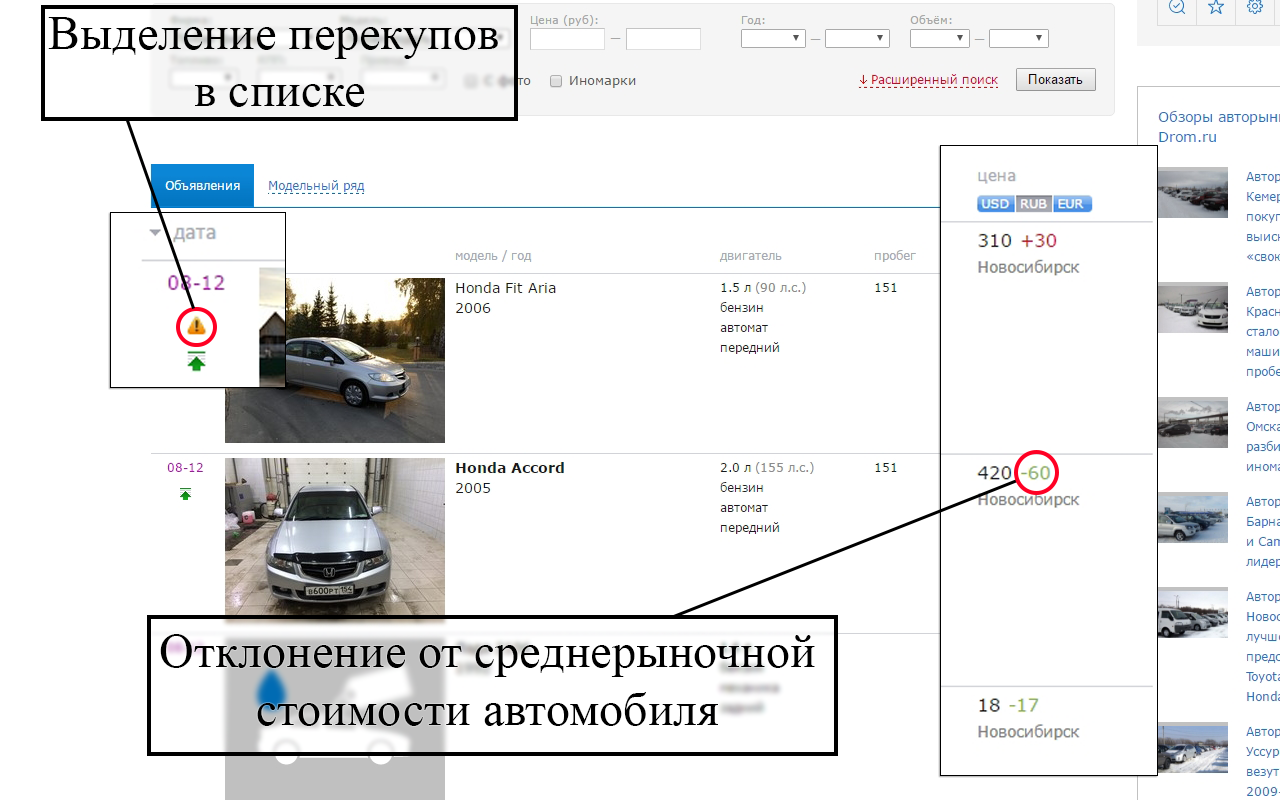The height and width of the screenshot is (800, 1280).
Task: Click the 151 mileage in the Honda Accord row
Action: (x=886, y=468)
